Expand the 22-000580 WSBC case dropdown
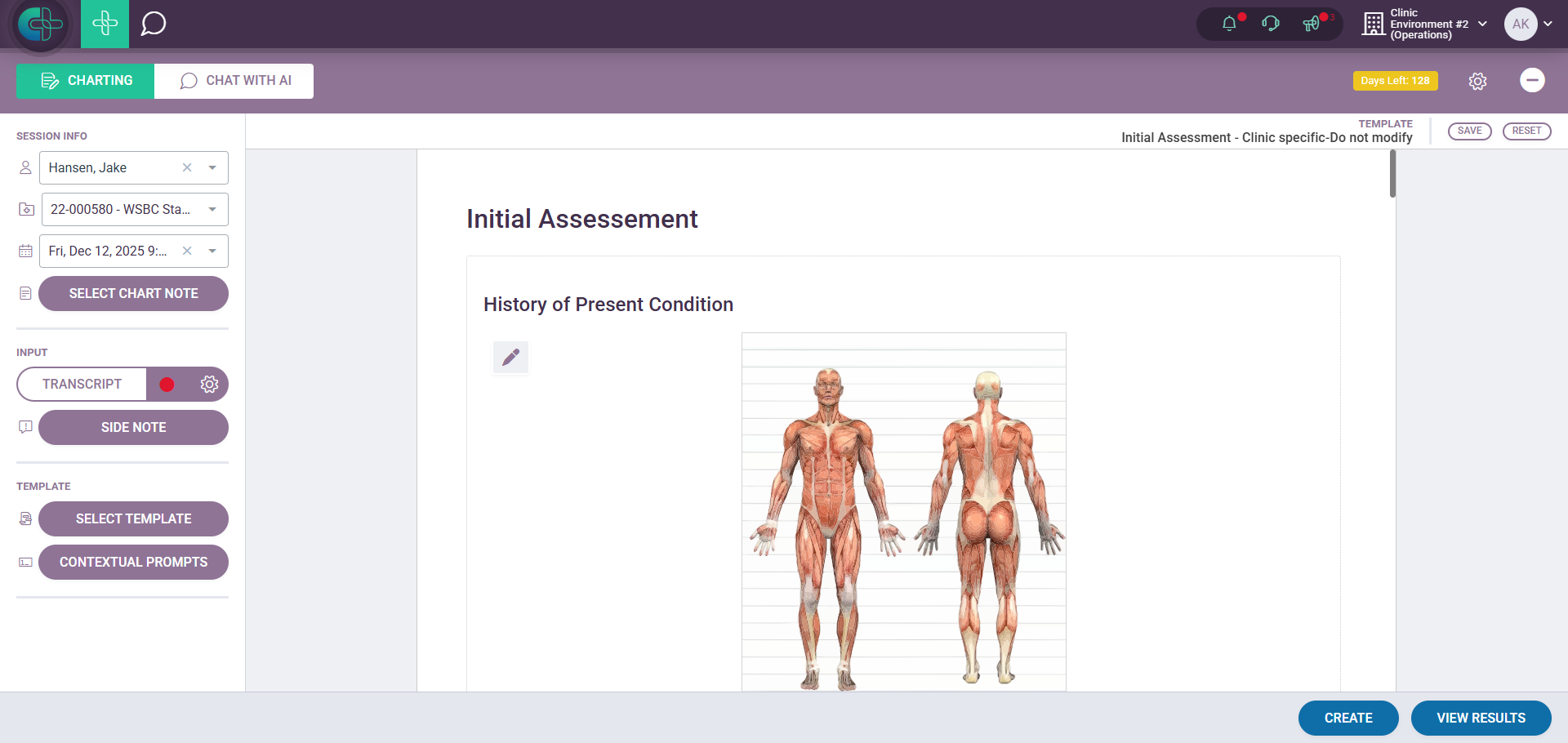 212,210
